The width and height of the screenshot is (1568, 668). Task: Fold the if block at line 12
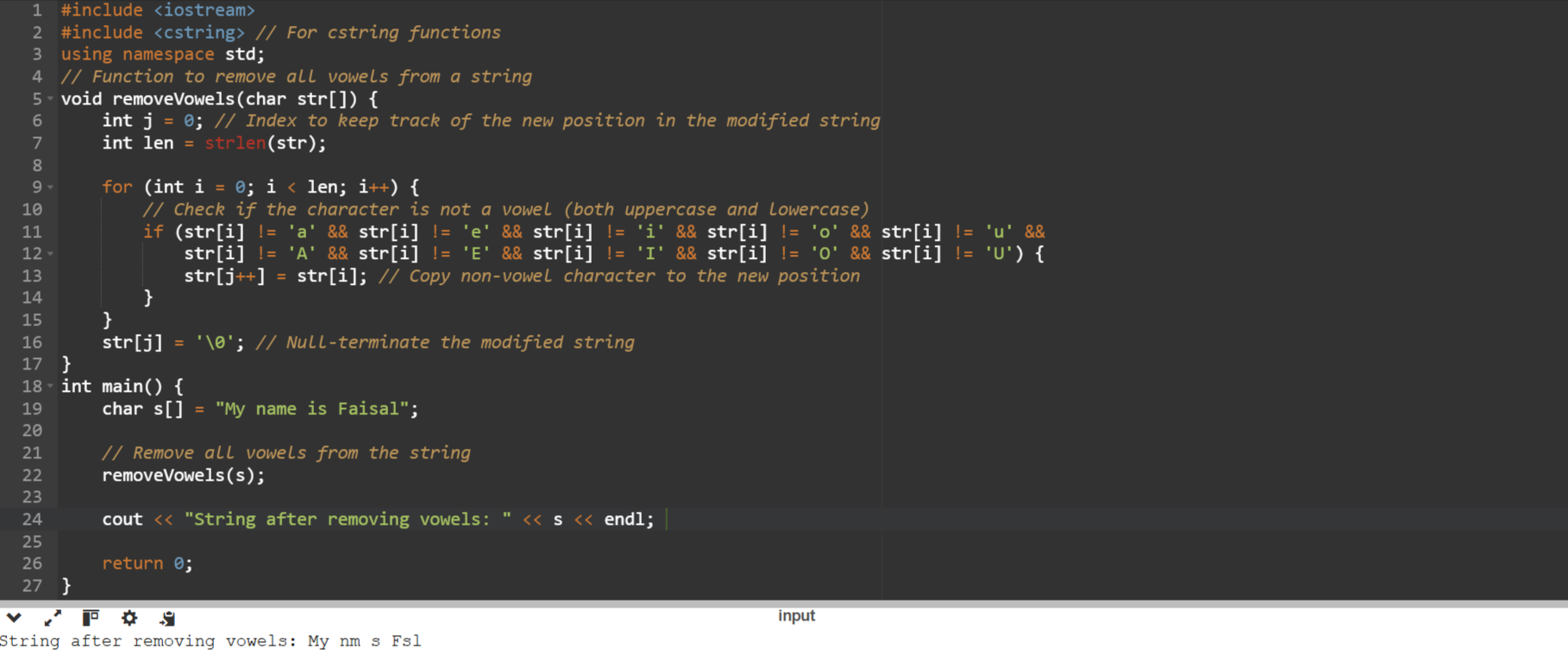51,254
